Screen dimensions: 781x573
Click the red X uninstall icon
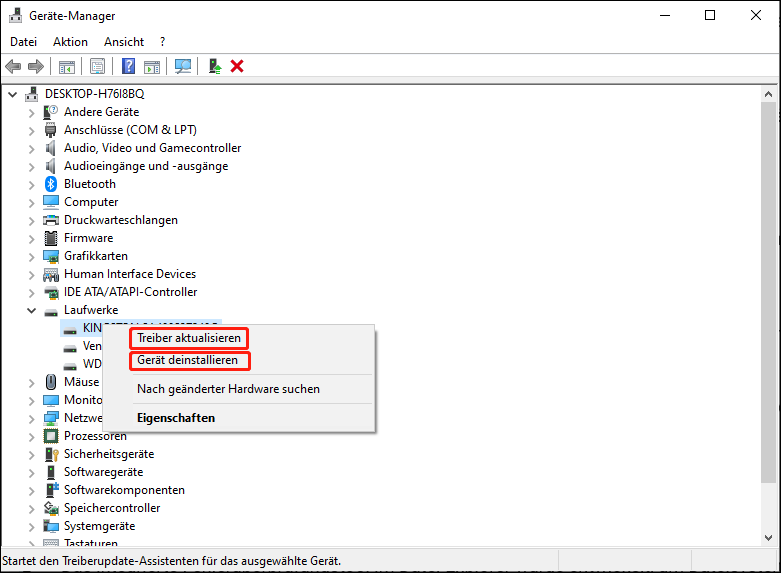pyautogui.click(x=237, y=66)
